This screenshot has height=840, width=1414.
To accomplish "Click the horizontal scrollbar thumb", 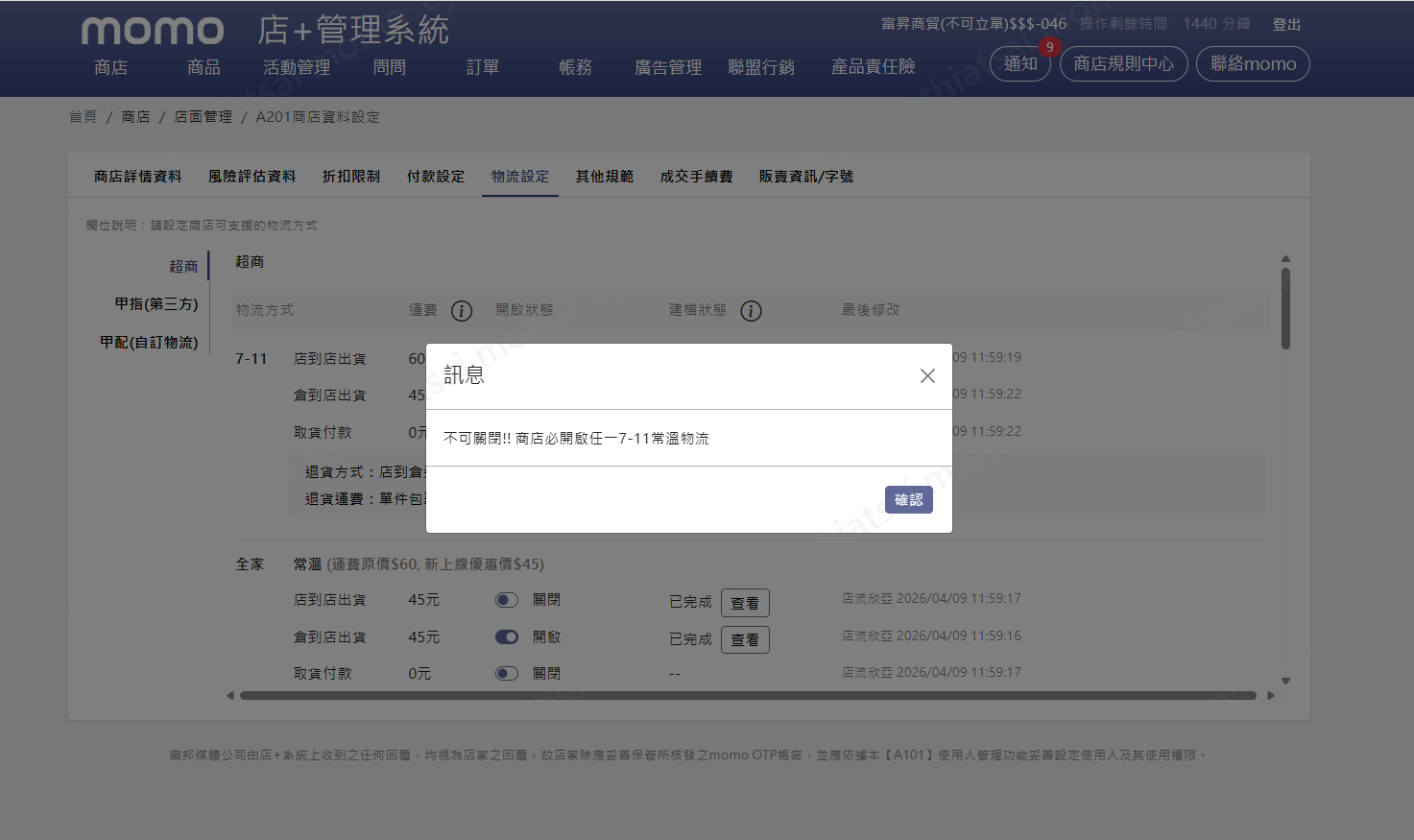I will click(x=748, y=695).
